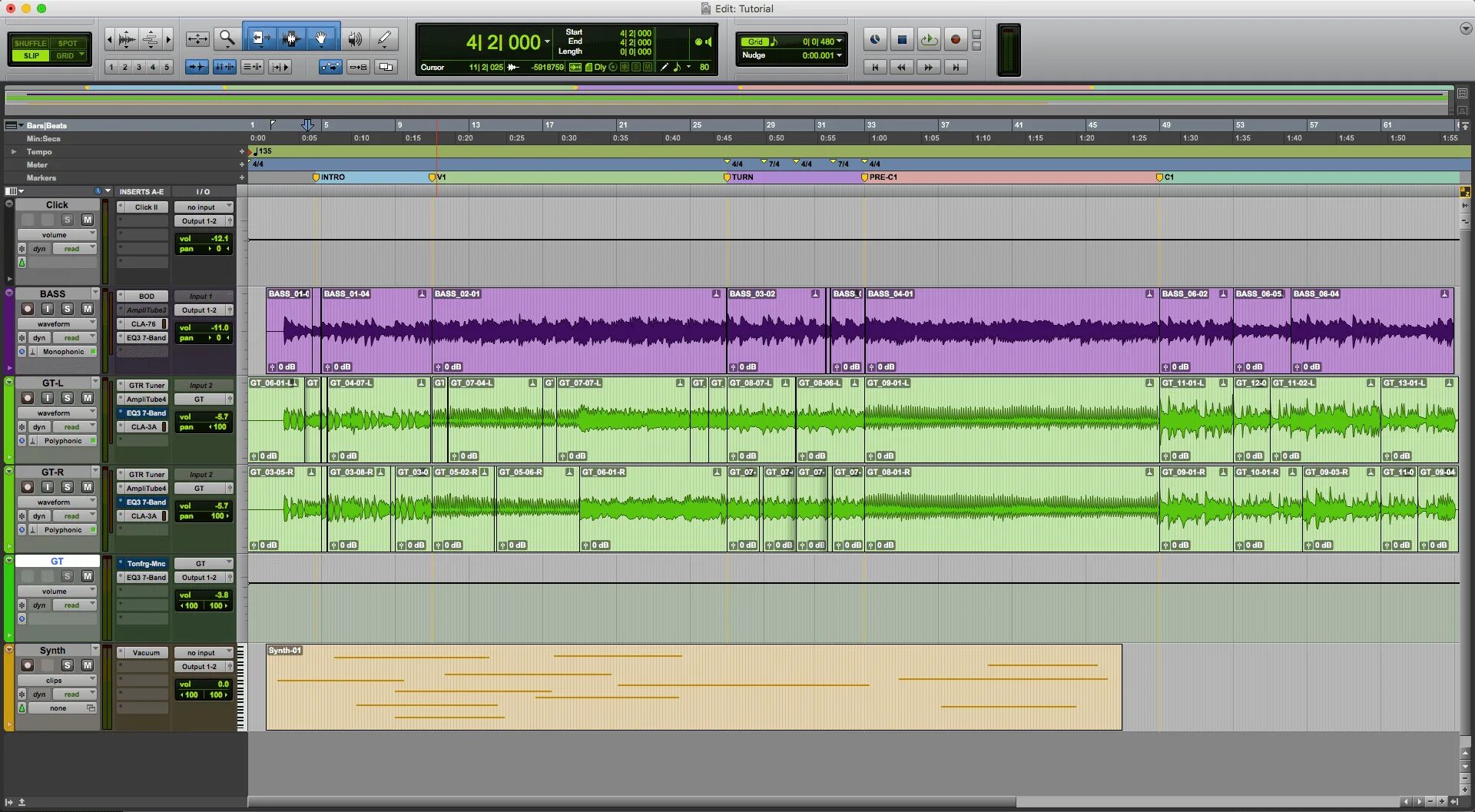Enable Slip edit mode

(x=31, y=55)
